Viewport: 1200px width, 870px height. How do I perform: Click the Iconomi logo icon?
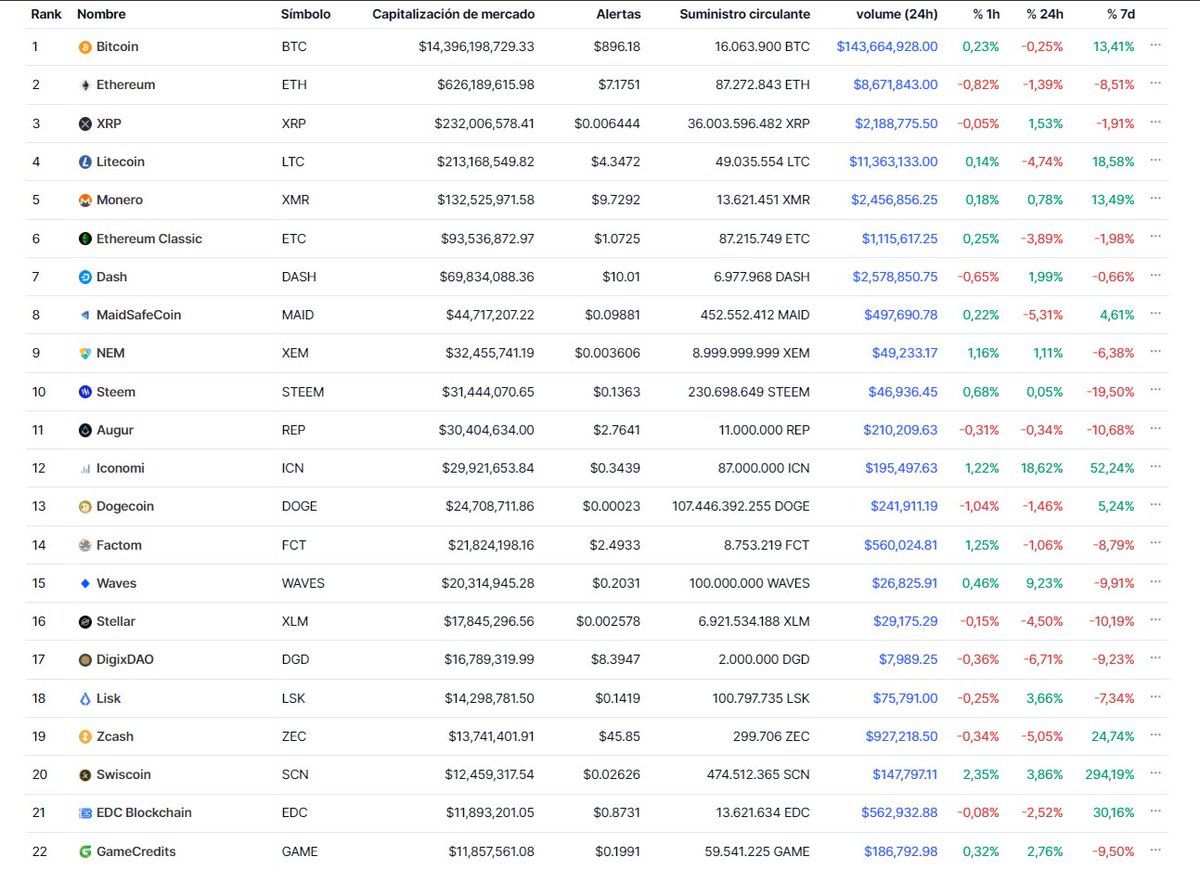click(85, 468)
